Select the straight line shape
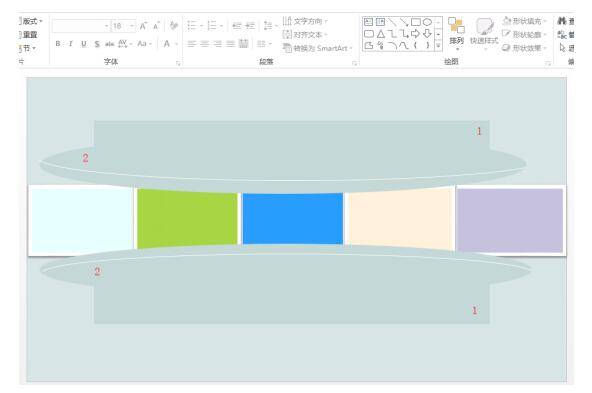The width and height of the screenshot is (592, 393). coord(392,22)
